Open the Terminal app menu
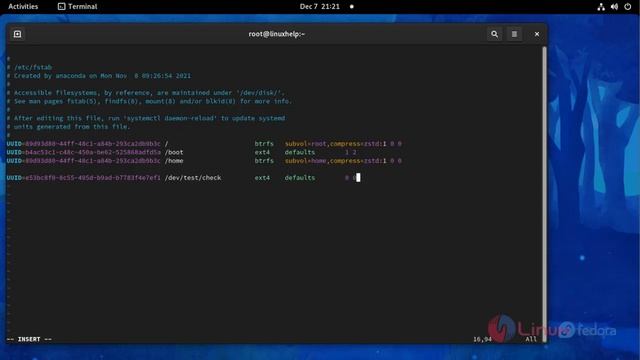 pyautogui.click(x=78, y=7)
